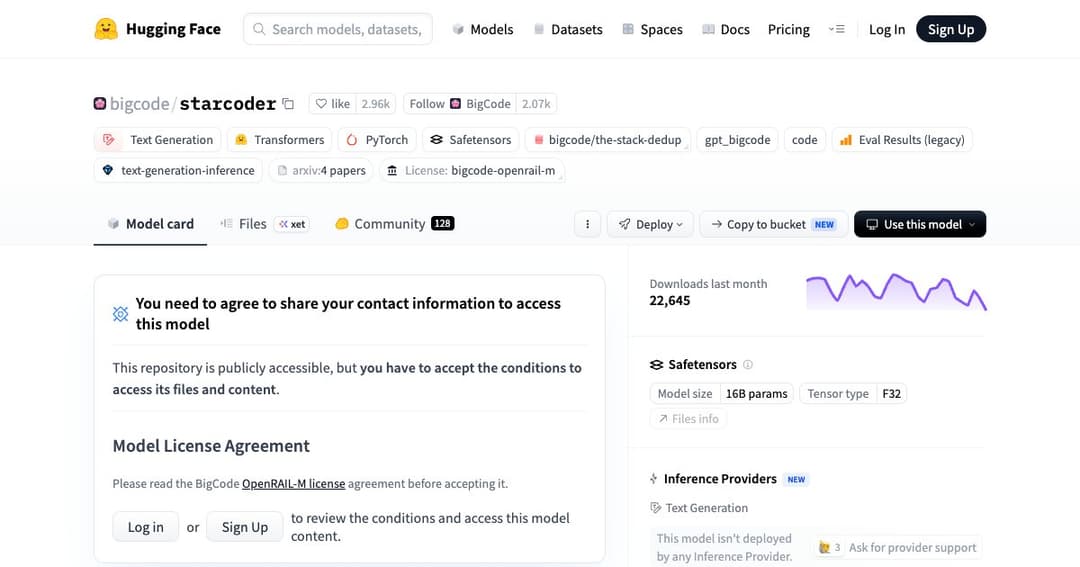Click the Safetensors tag

pos(470,140)
